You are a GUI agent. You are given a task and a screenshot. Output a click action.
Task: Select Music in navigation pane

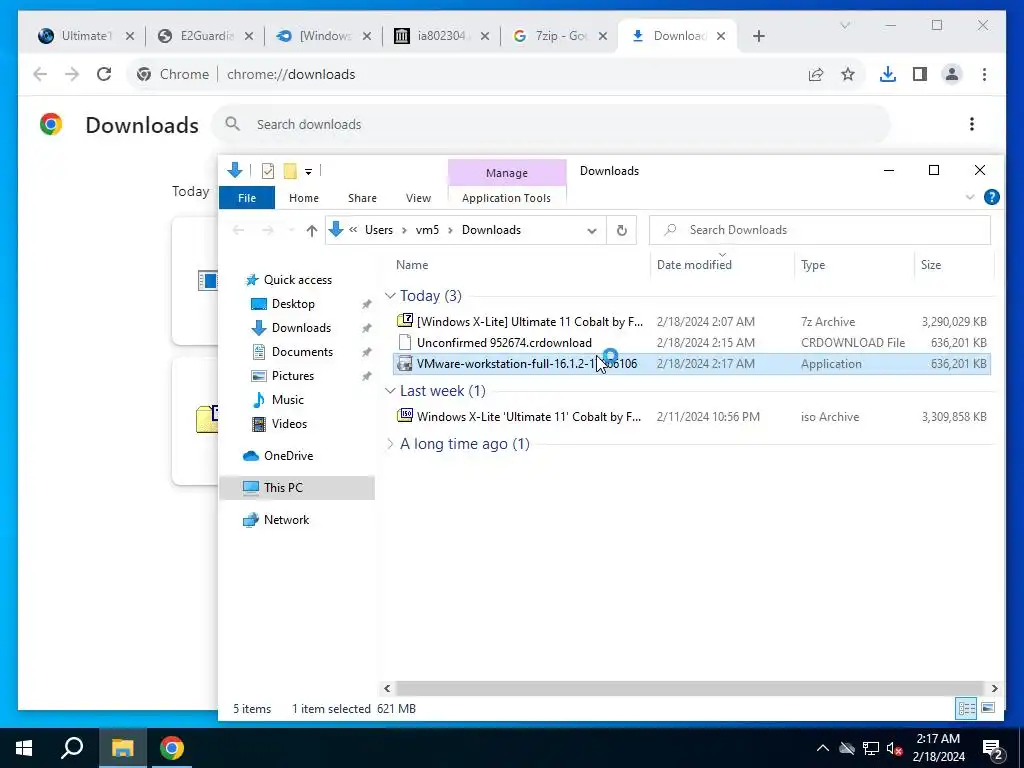coord(287,400)
